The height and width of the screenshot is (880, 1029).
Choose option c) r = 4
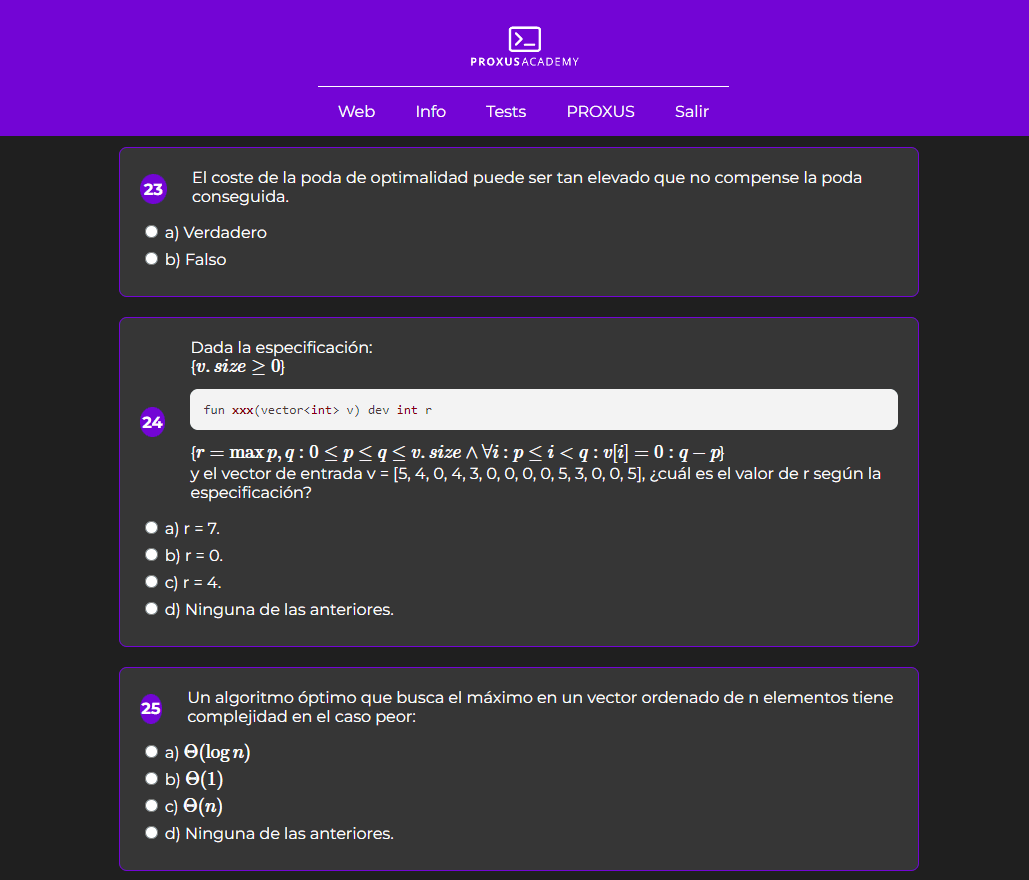click(152, 582)
